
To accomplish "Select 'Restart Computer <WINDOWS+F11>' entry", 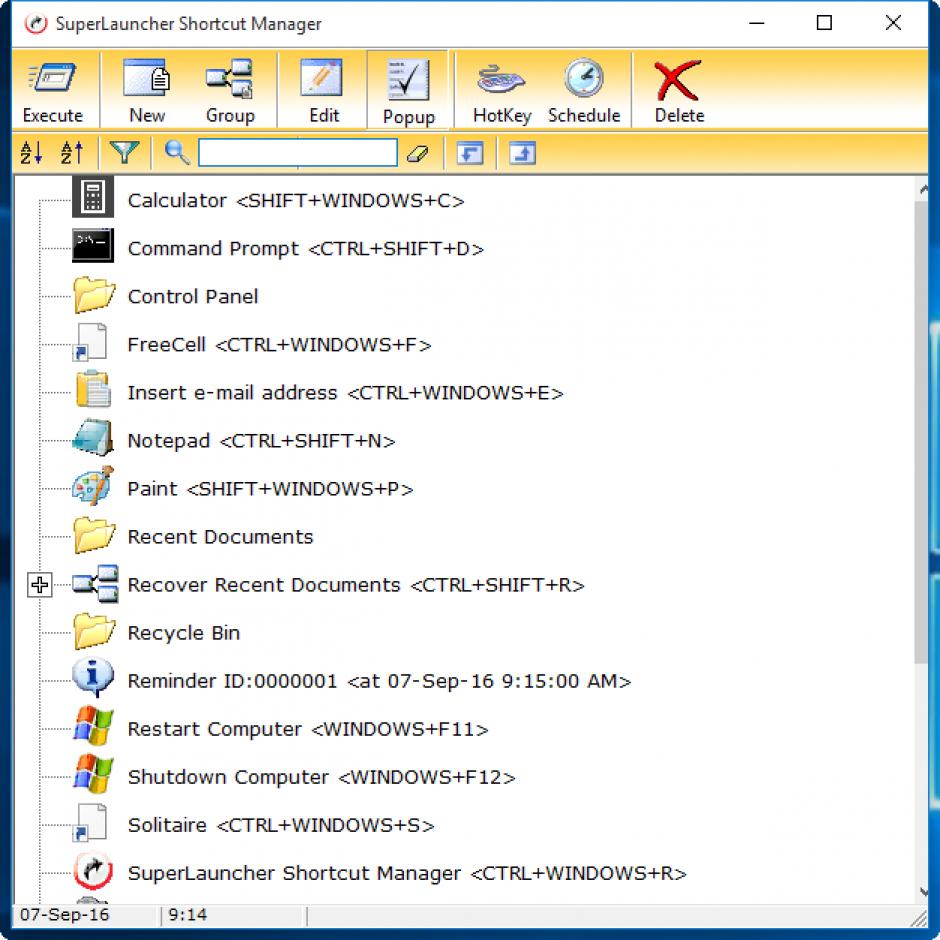I will click(308, 729).
